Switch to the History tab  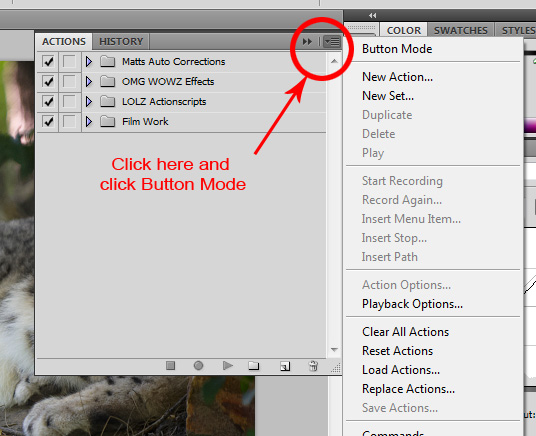[121, 42]
